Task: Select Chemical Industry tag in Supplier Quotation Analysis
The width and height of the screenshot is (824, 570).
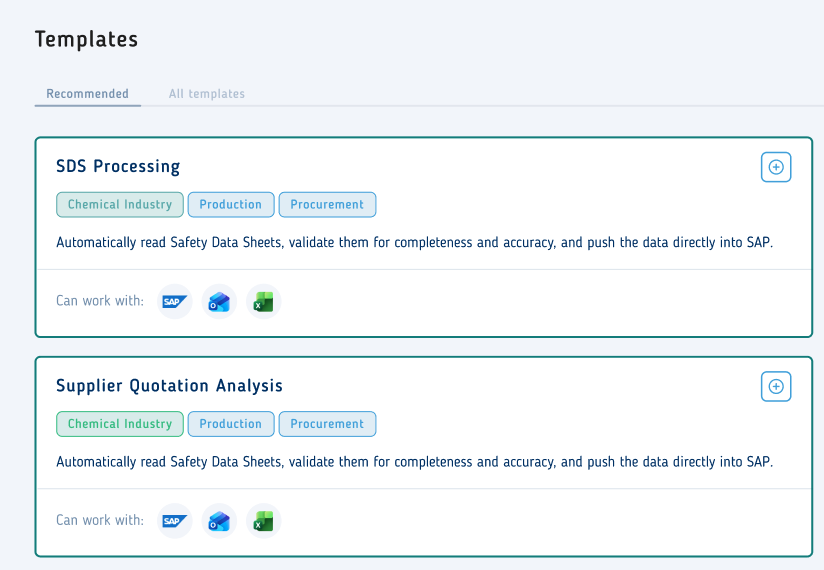Action: tap(120, 424)
